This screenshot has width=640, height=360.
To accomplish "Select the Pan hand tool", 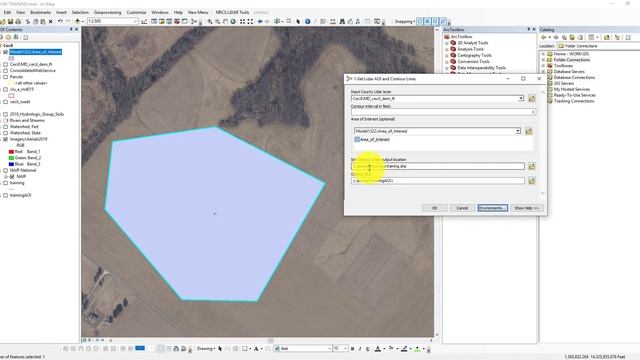I will tap(225, 21).
